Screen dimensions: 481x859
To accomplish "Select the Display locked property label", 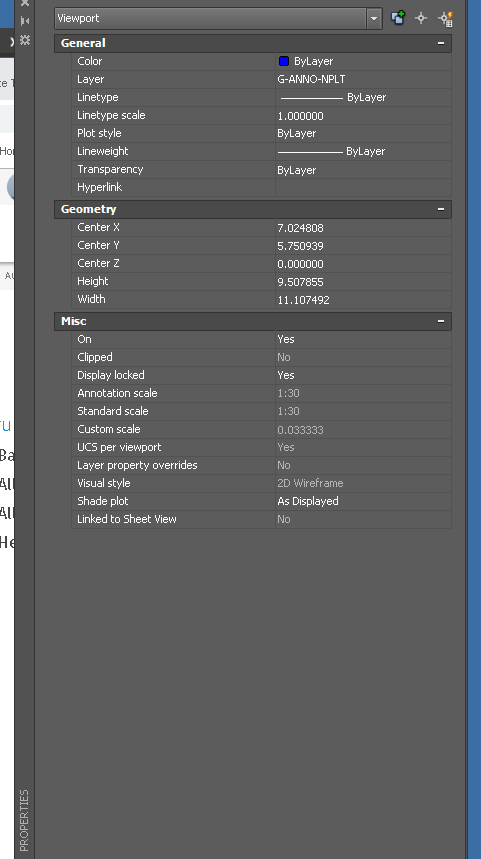I will [111, 375].
